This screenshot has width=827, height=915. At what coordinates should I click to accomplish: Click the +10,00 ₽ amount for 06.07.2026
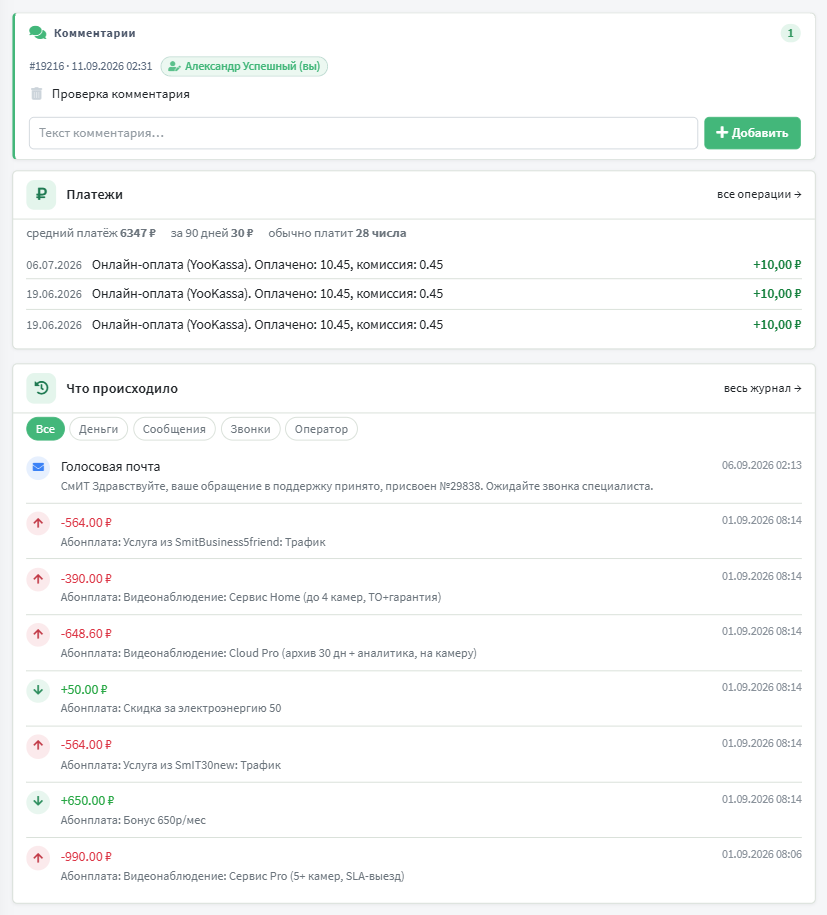(x=777, y=264)
